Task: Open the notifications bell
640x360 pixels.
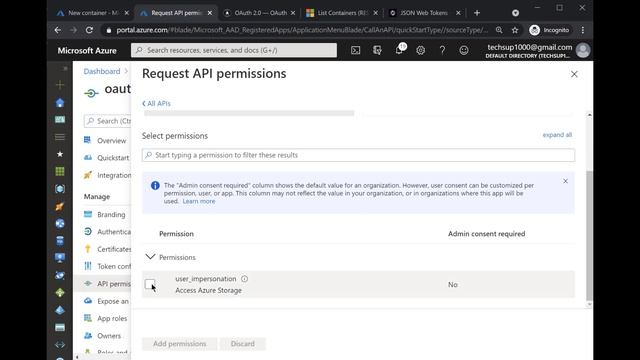Action: [399, 50]
